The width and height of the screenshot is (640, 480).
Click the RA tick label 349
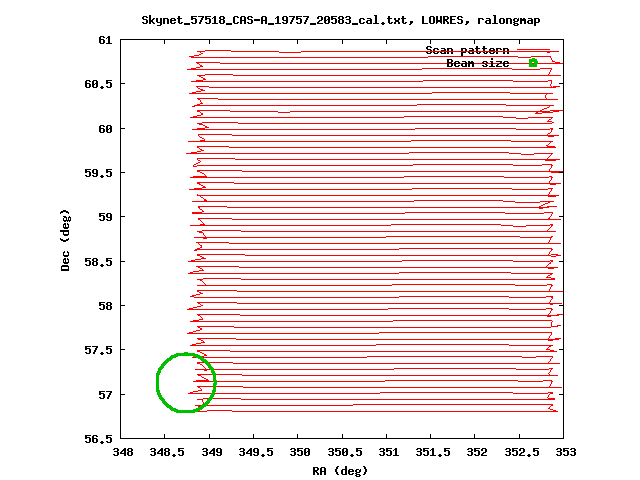211,452
